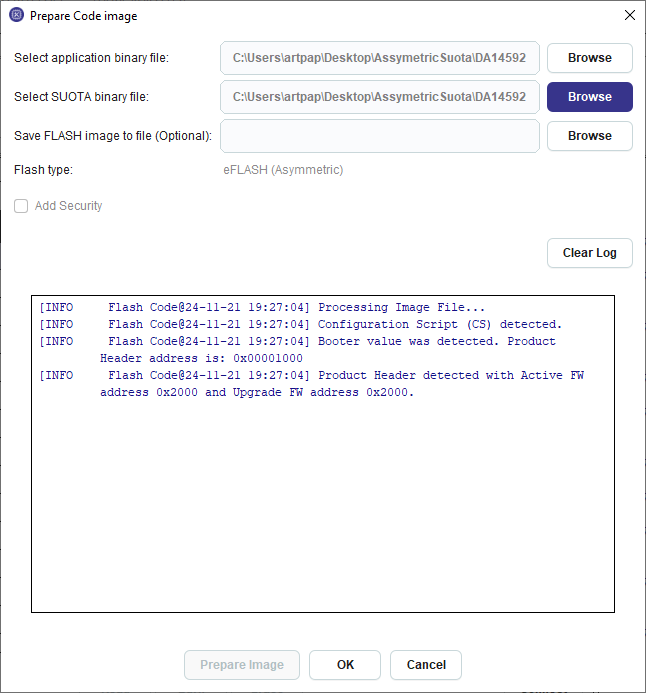
Task: Click the app icon in the title bar
Action: pyautogui.click(x=16, y=16)
